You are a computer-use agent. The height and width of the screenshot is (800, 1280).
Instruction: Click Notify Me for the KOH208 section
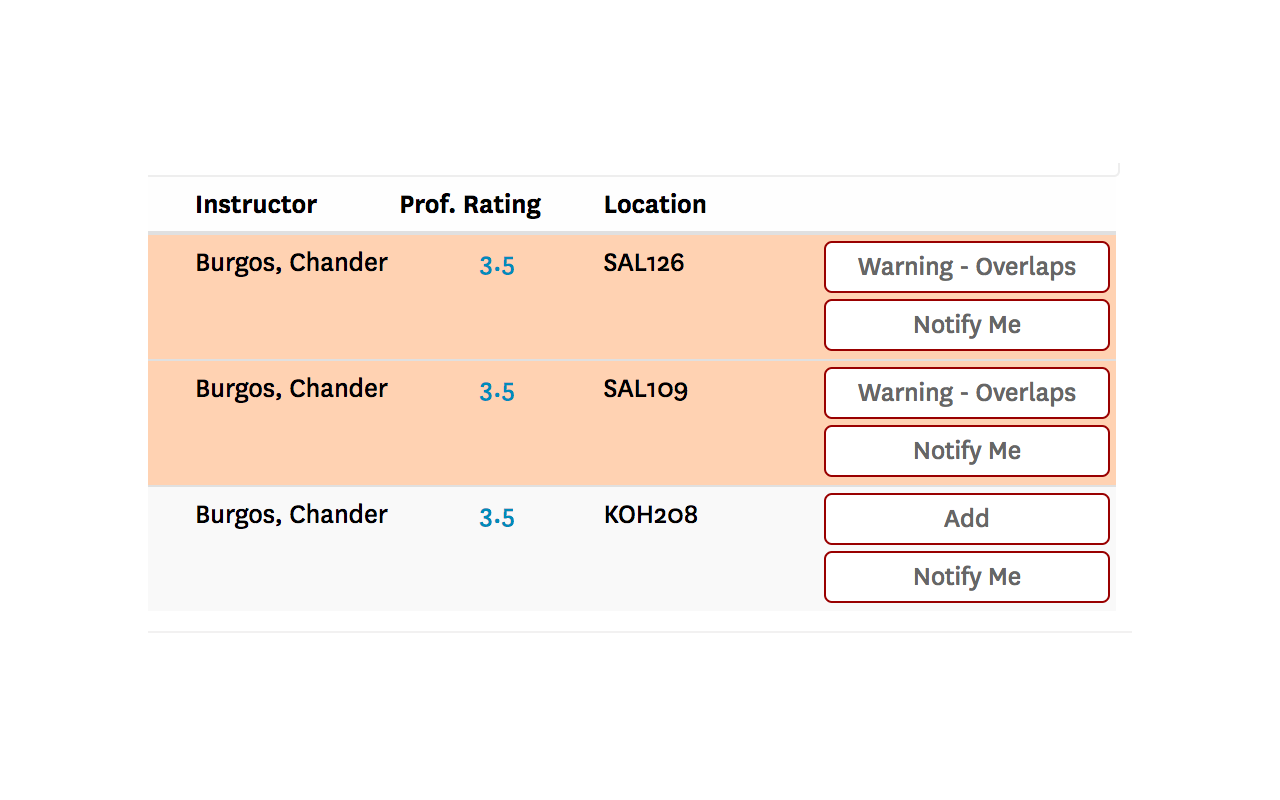click(966, 577)
